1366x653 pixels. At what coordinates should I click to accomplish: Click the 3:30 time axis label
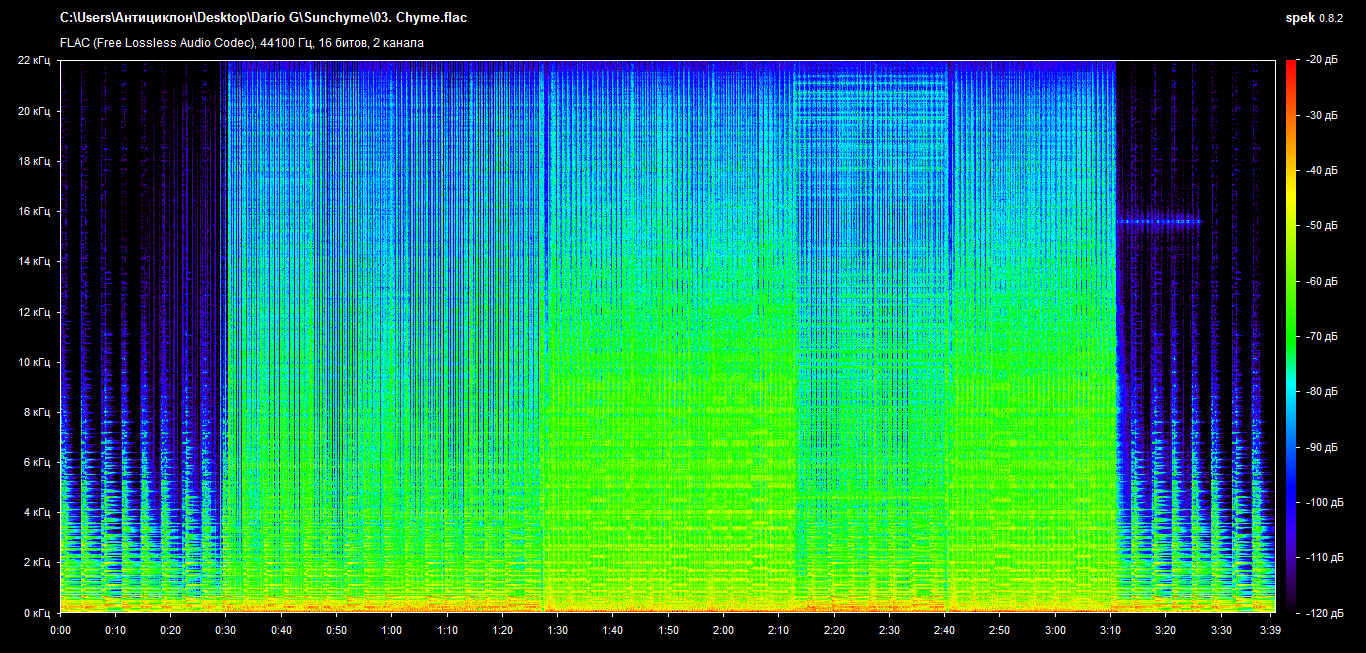[x=1223, y=631]
